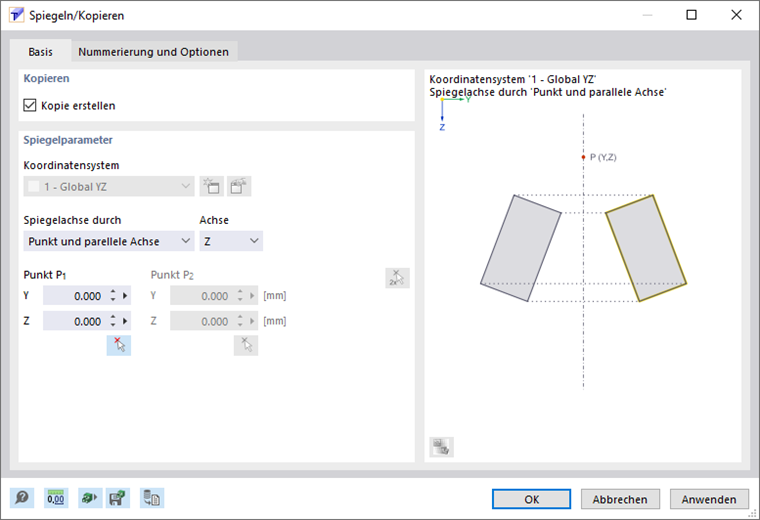Click the load saved data icon

(88, 498)
